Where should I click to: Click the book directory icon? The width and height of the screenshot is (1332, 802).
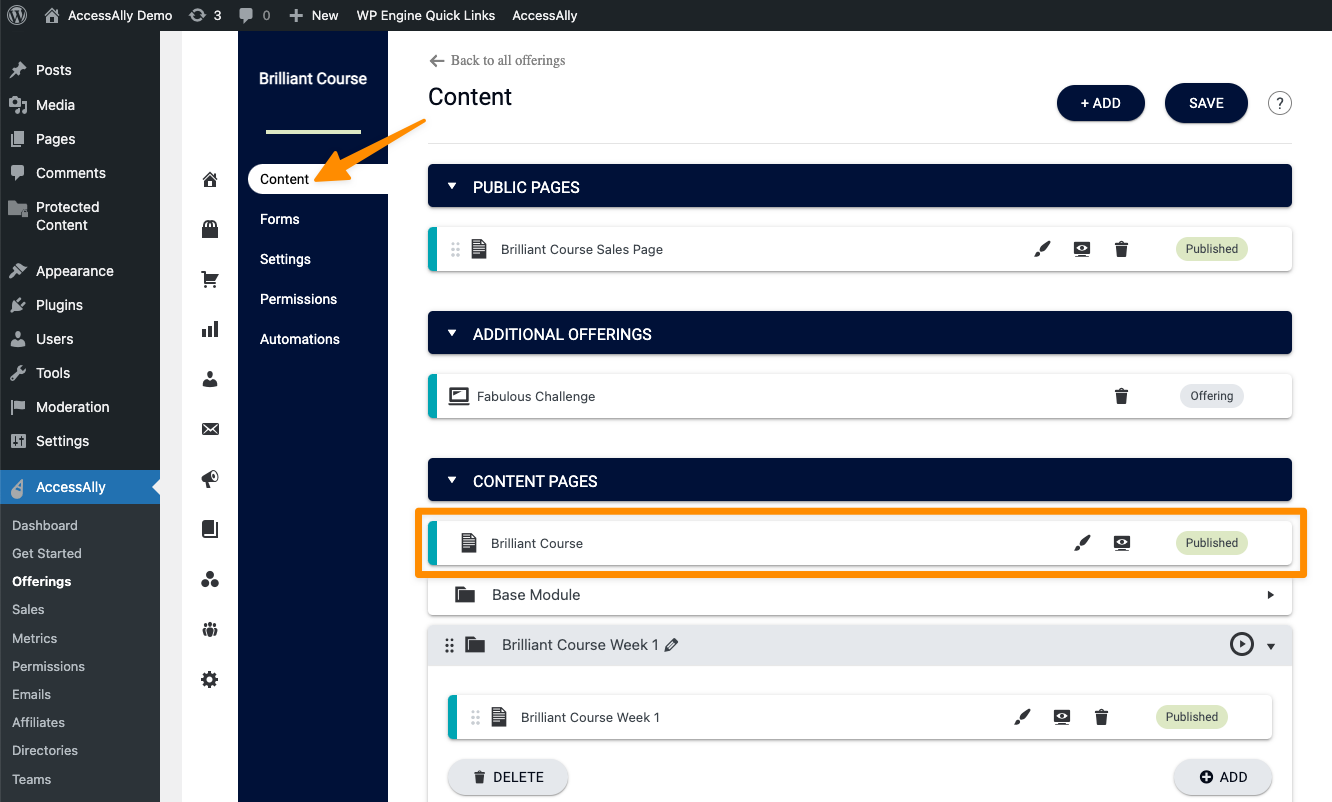[210, 529]
